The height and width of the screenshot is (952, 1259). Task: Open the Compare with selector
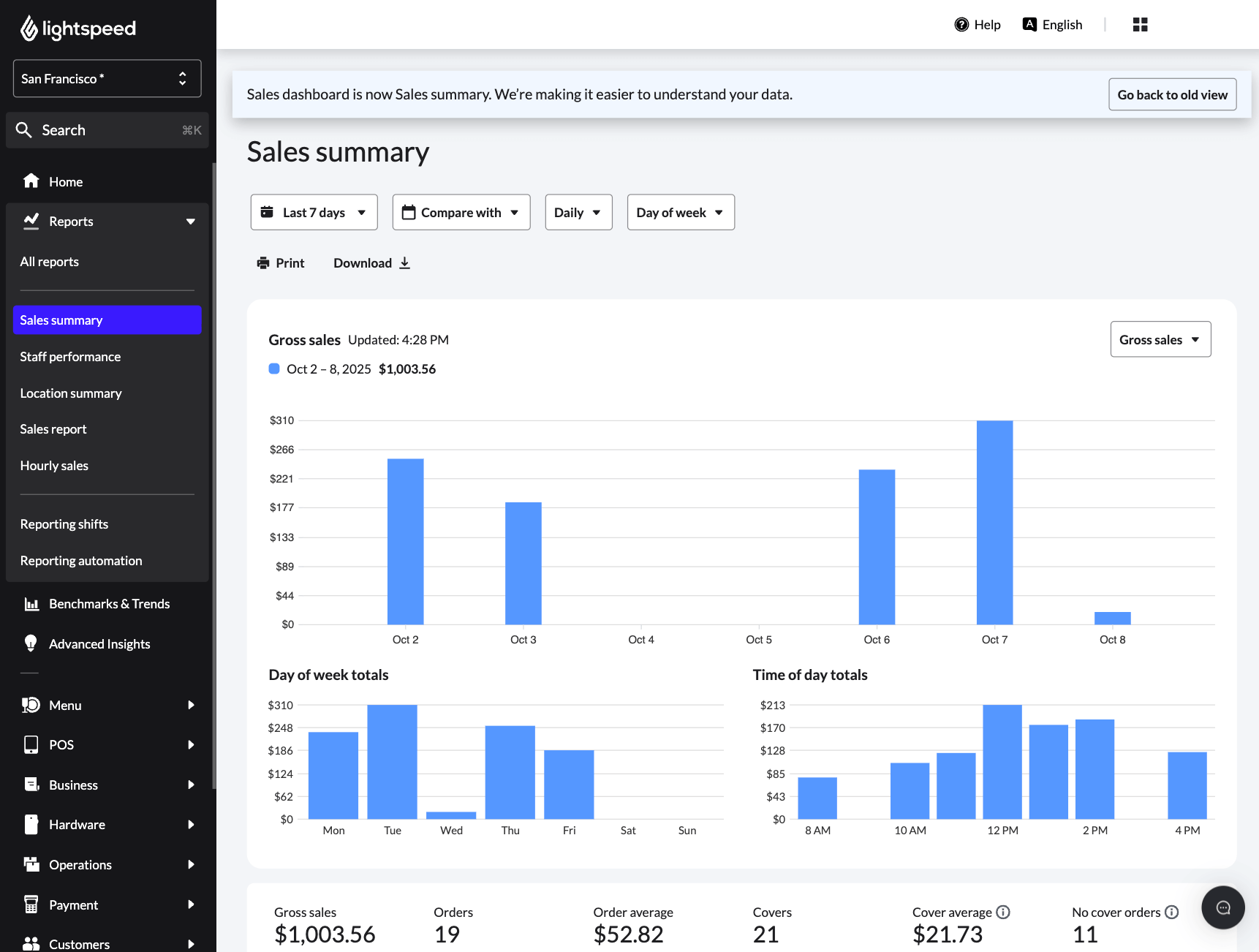click(461, 212)
